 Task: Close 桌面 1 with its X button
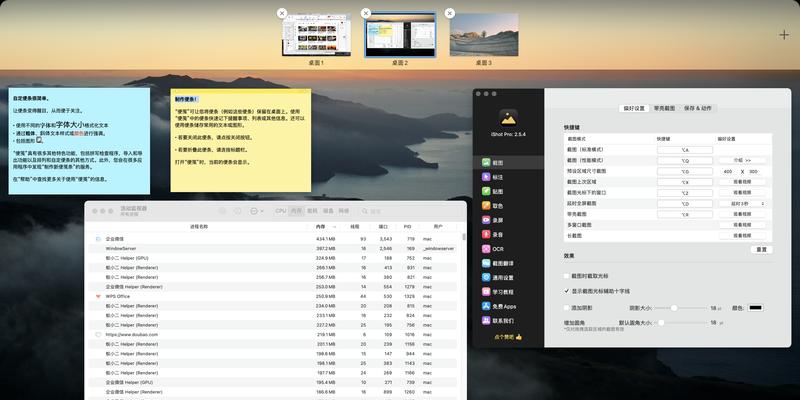coord(282,13)
